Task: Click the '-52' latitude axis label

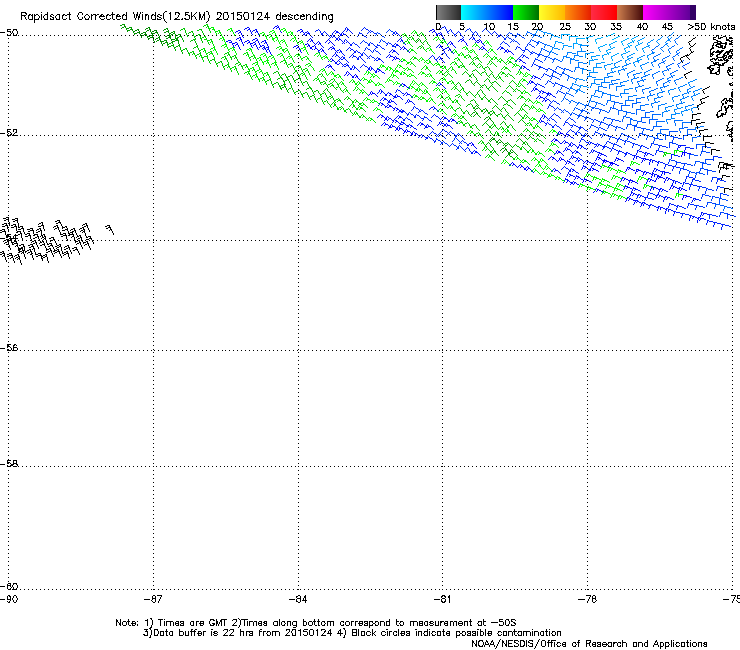Action: coord(9,133)
